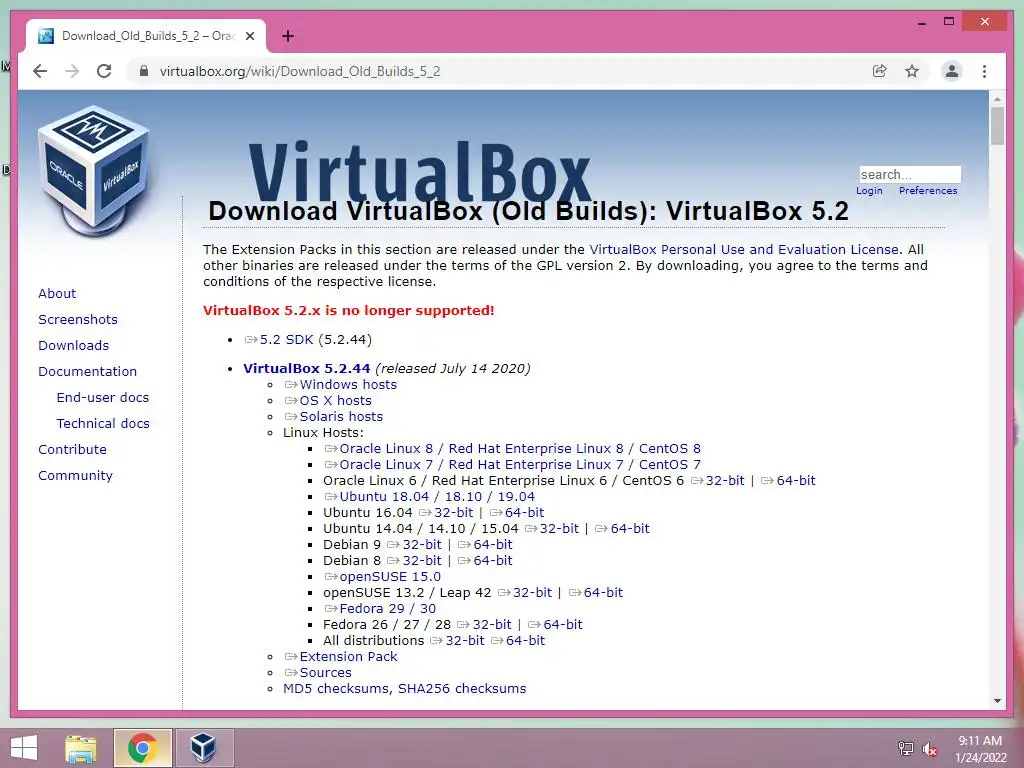Click the muted speaker tray icon
This screenshot has height=768, width=1024.
tap(929, 749)
